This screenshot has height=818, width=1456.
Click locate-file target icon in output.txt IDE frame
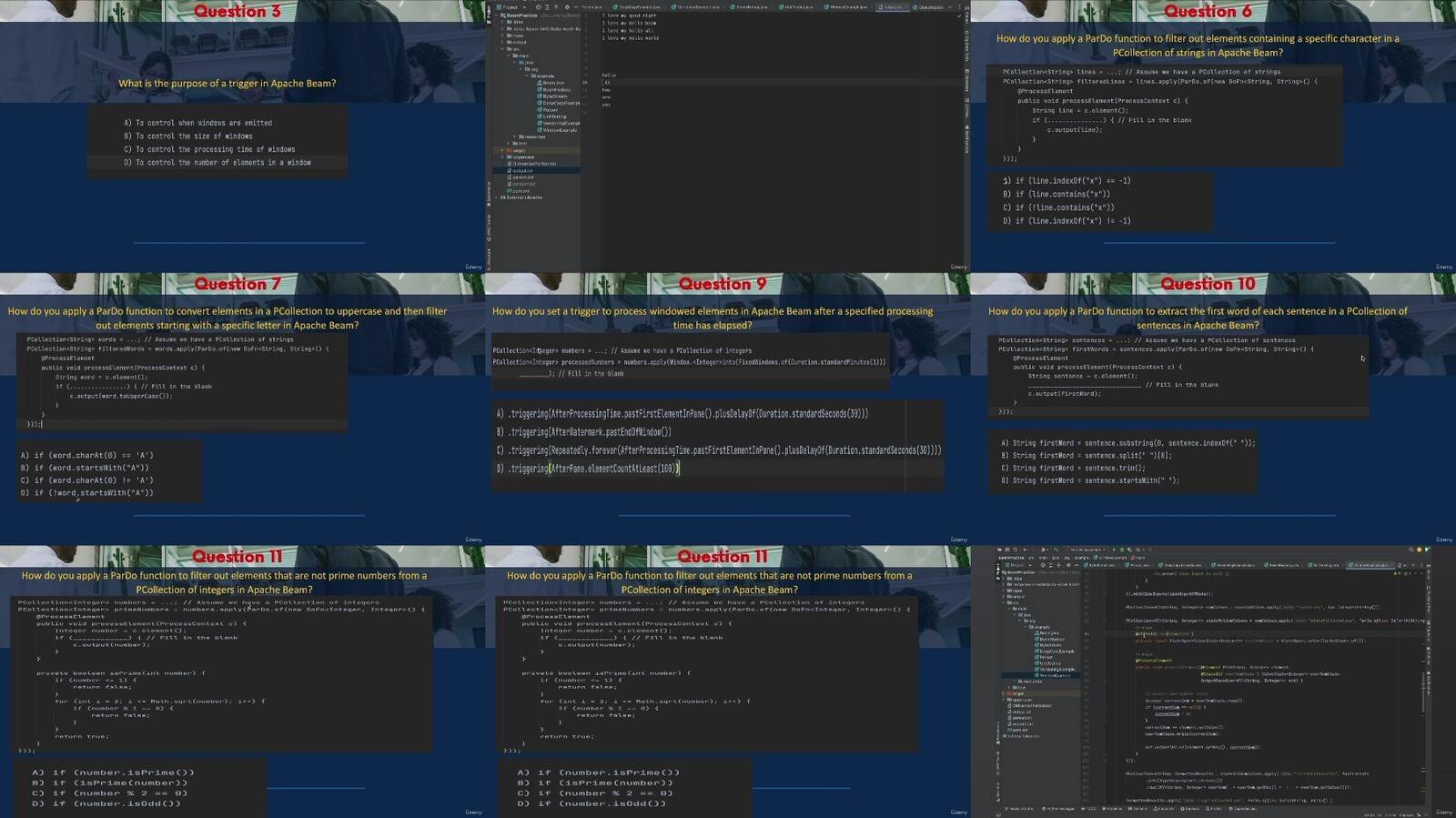pos(539,7)
